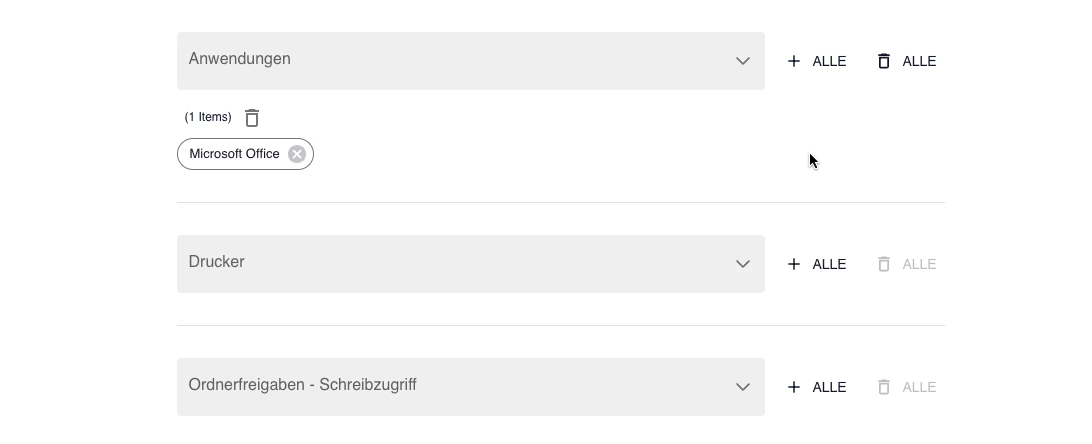The height and width of the screenshot is (444, 1092).
Task: Add ALLE Drucker via the text label
Action: tap(829, 264)
